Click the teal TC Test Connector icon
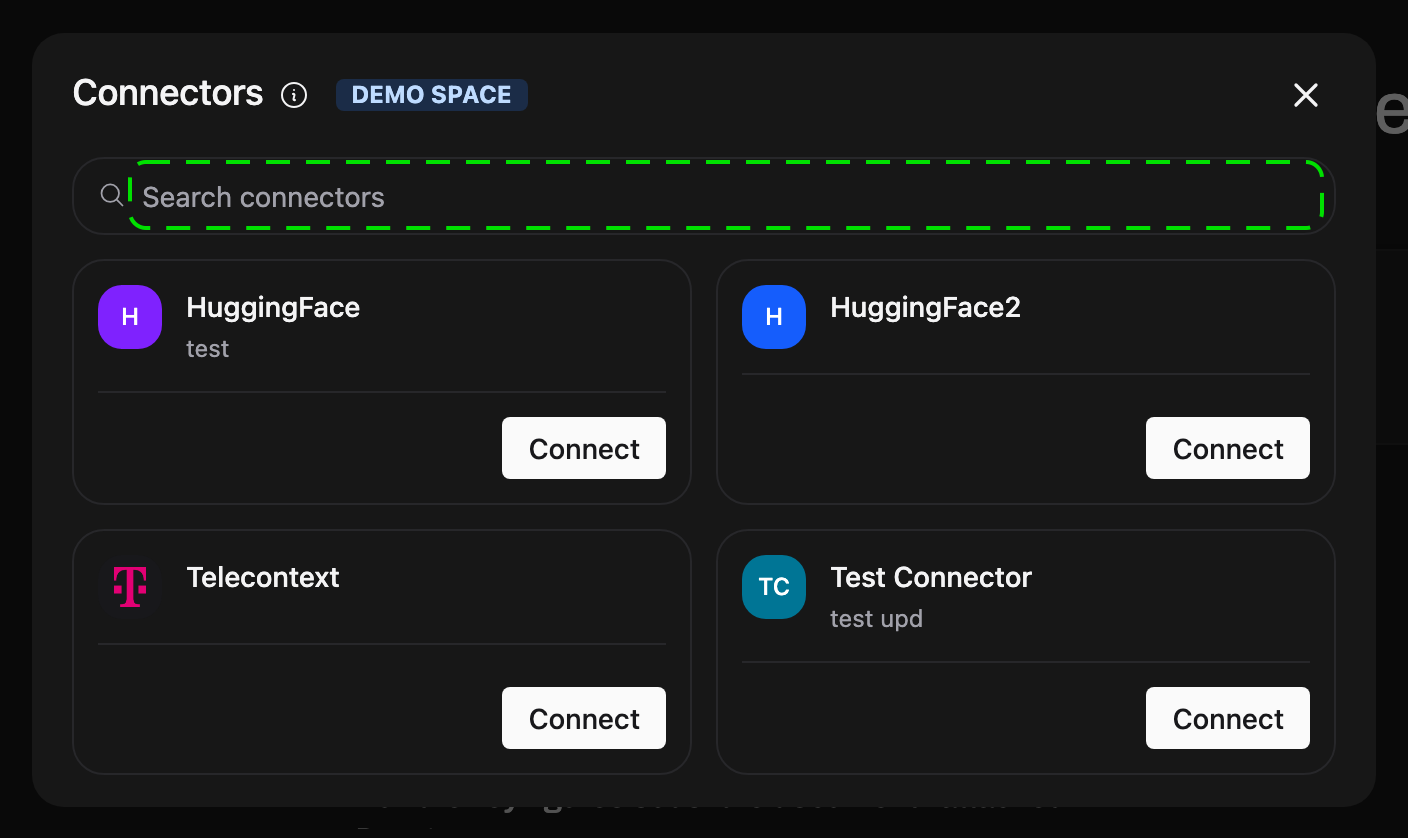Screen dimensions: 1408x838 point(774,587)
